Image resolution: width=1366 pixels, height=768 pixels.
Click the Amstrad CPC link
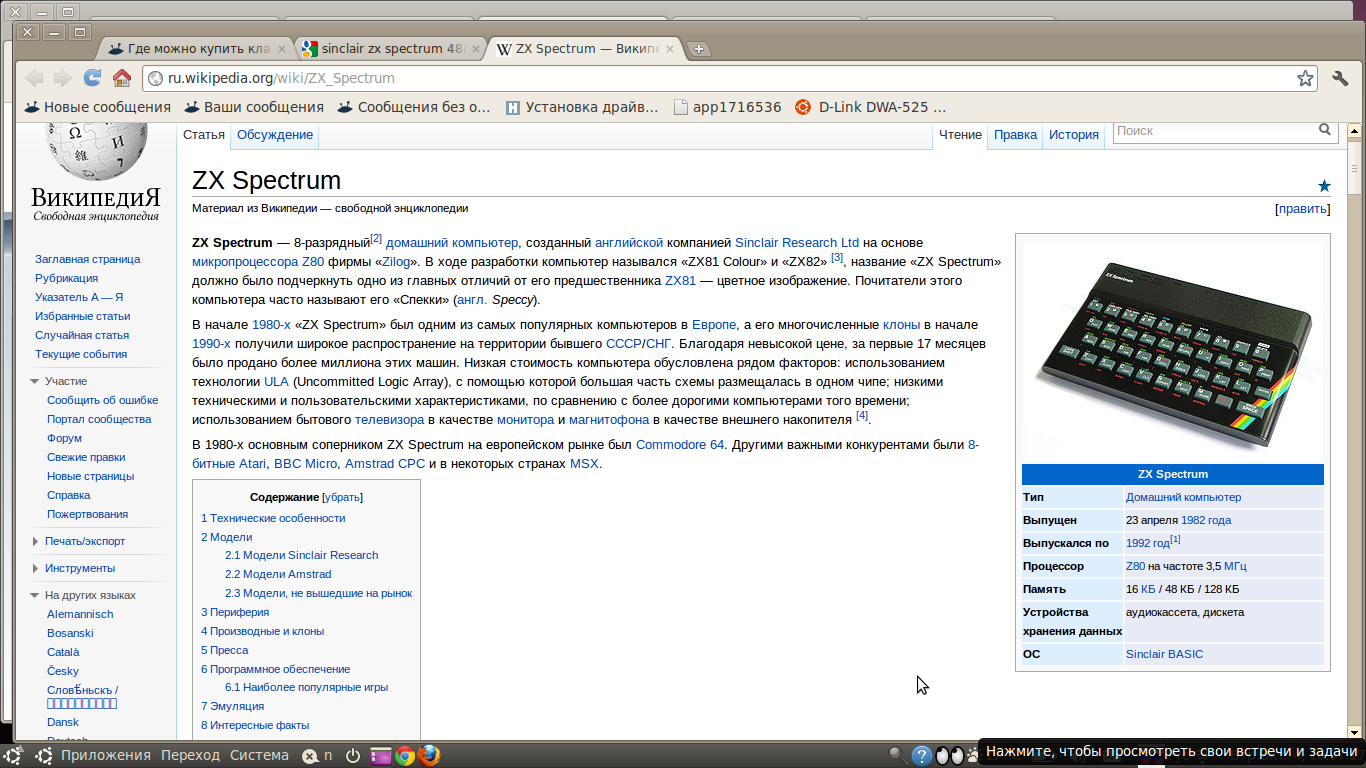pos(385,464)
